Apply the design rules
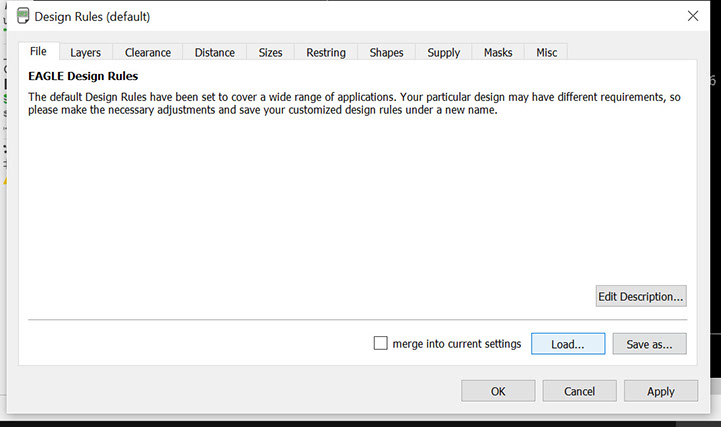This screenshot has width=721, height=427. [661, 391]
